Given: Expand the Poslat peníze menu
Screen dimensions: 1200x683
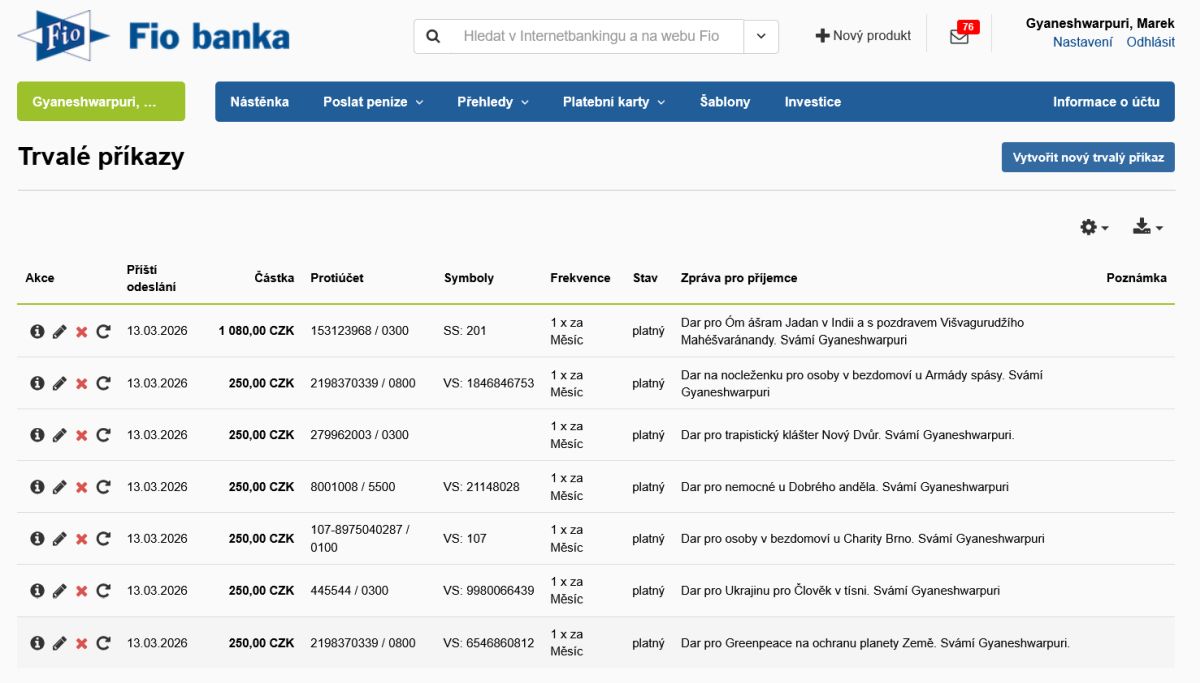Looking at the screenshot, I should pyautogui.click(x=373, y=102).
